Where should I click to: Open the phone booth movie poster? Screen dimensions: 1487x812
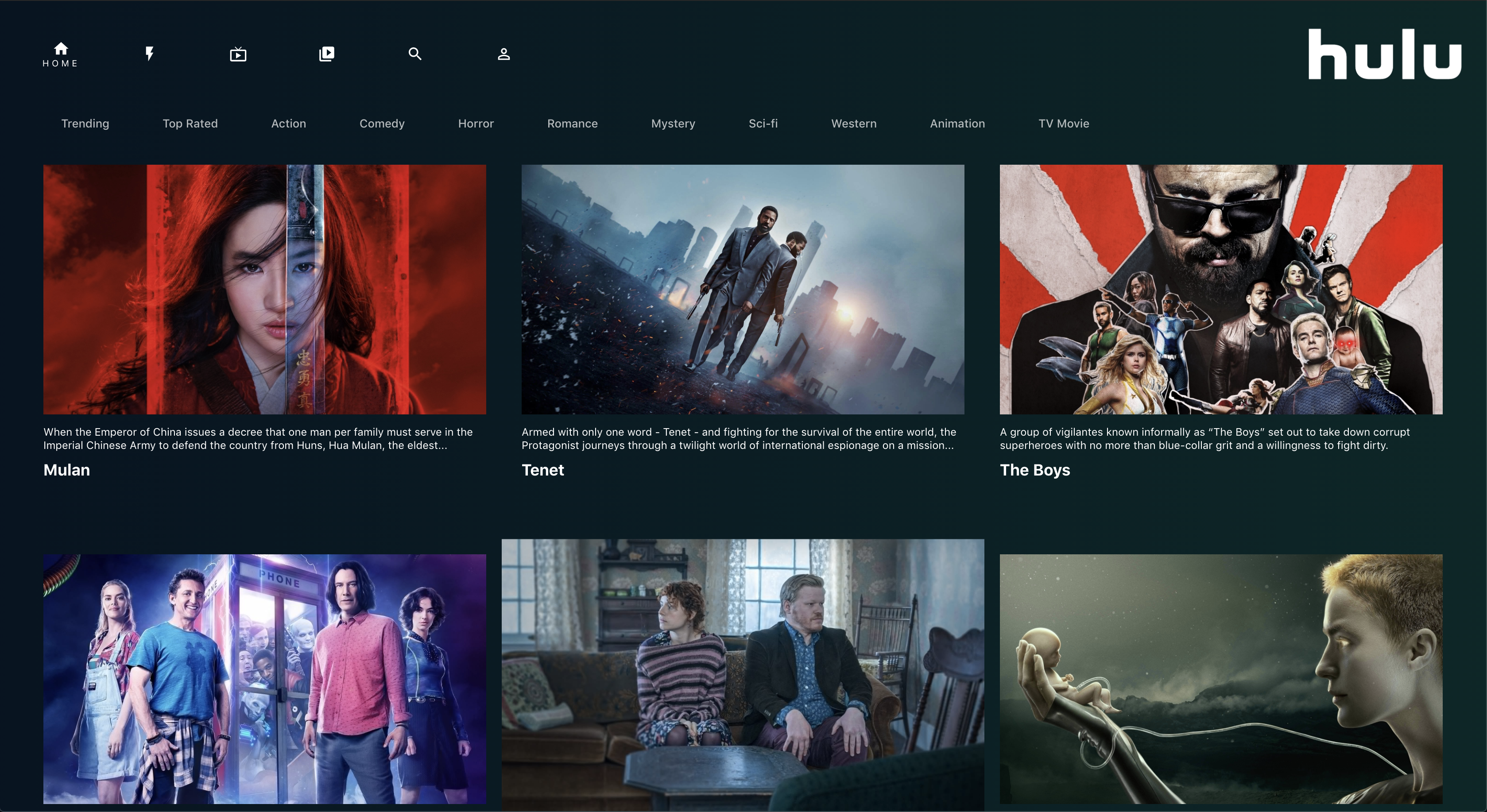point(264,679)
